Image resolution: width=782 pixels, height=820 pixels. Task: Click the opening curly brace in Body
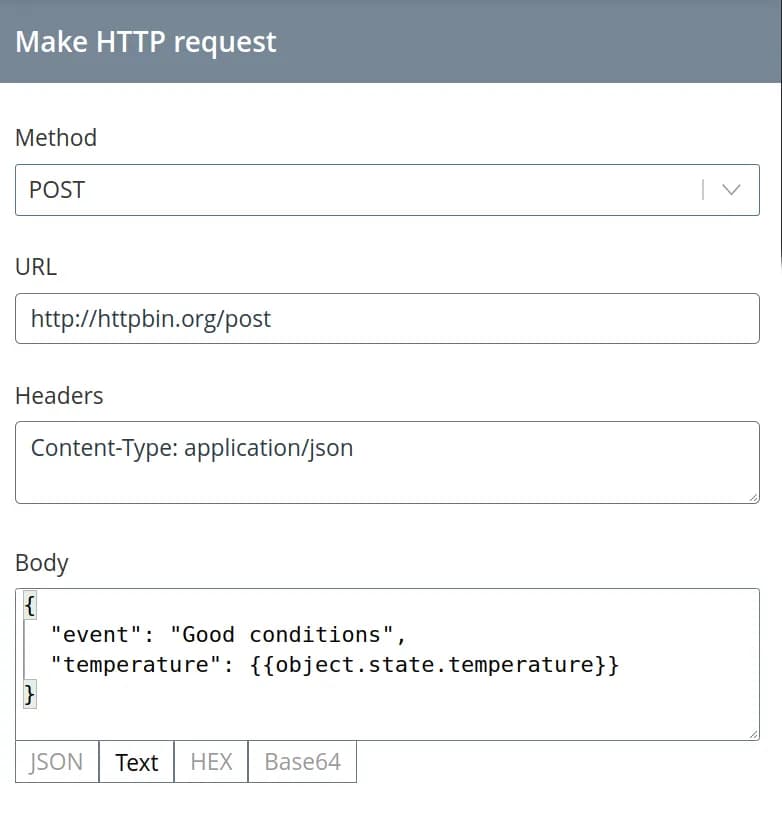coord(30,605)
